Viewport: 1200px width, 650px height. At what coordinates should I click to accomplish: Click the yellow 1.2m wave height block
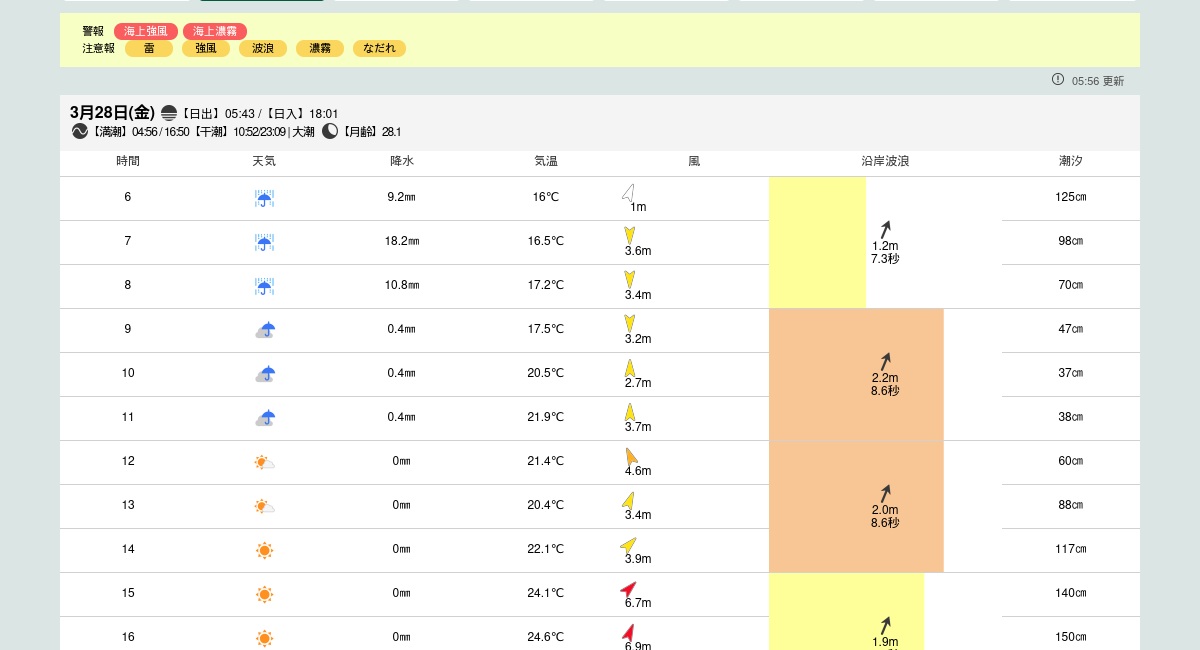(x=817, y=242)
